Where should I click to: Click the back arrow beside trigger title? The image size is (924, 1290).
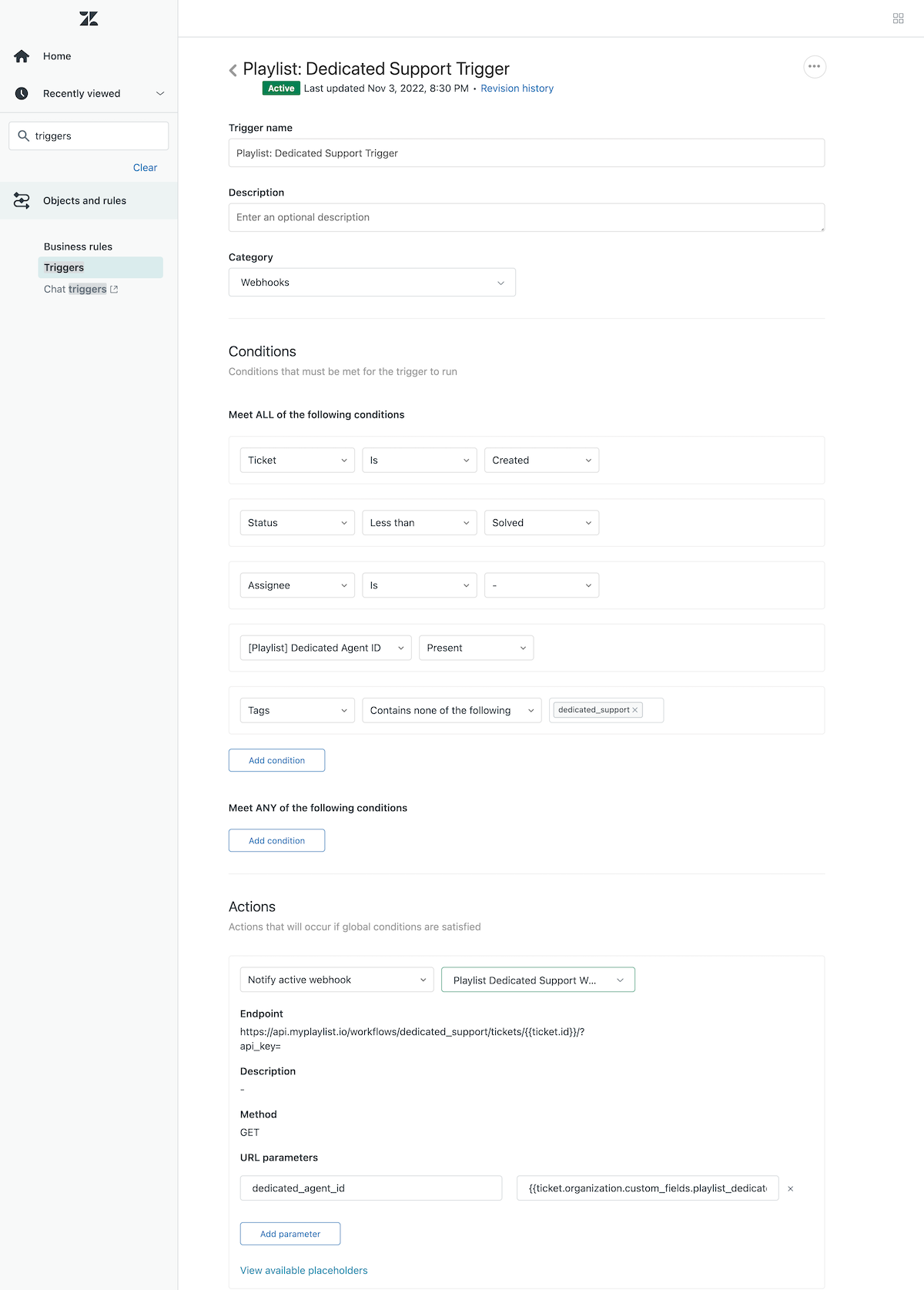(x=233, y=70)
